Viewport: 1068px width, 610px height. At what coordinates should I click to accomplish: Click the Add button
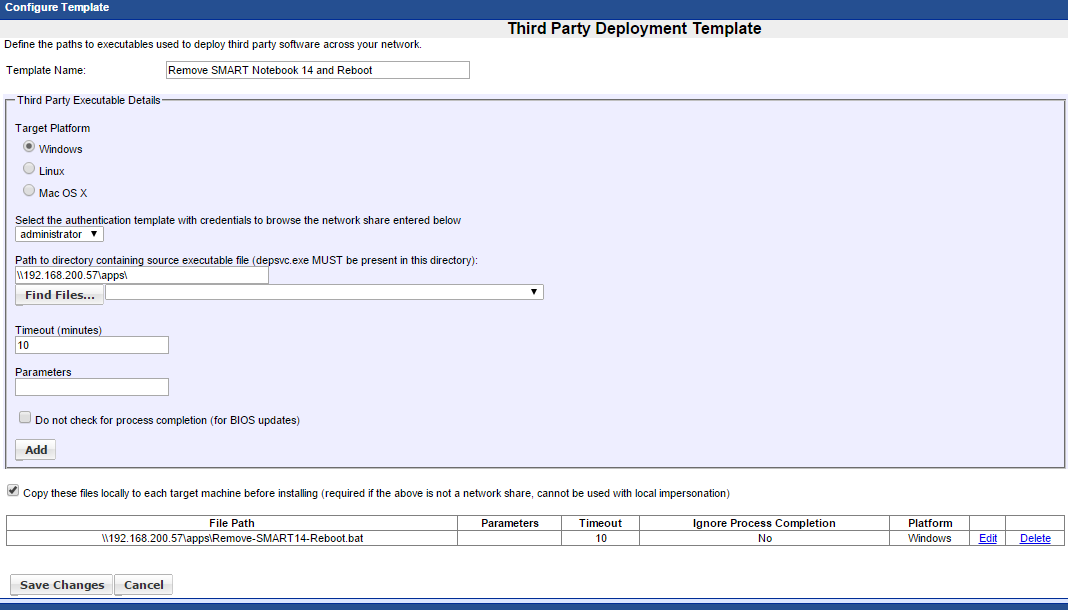click(36, 450)
